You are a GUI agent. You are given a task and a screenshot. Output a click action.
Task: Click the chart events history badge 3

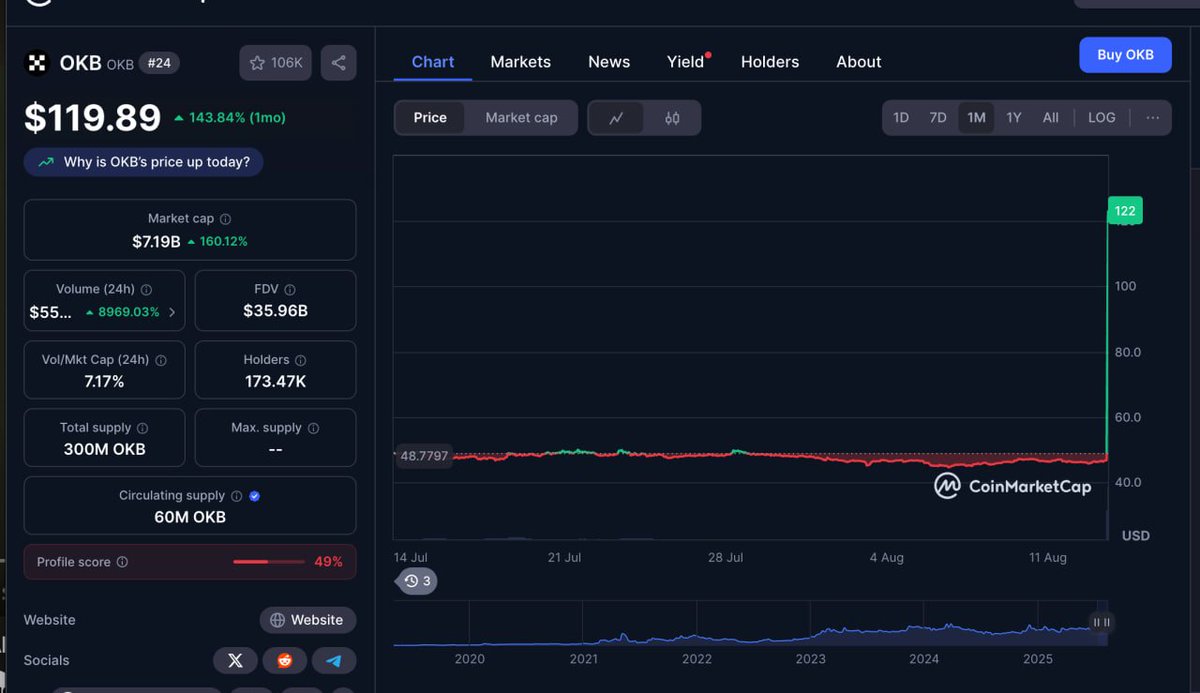tap(418, 581)
